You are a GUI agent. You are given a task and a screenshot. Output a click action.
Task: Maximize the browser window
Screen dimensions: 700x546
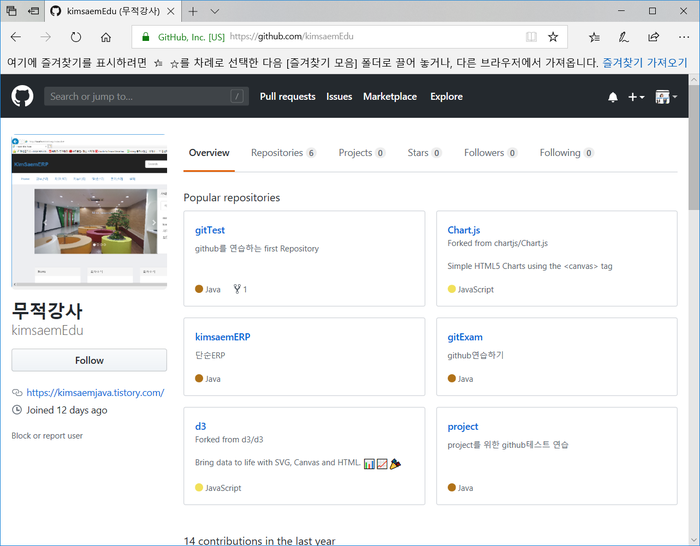[x=652, y=11]
